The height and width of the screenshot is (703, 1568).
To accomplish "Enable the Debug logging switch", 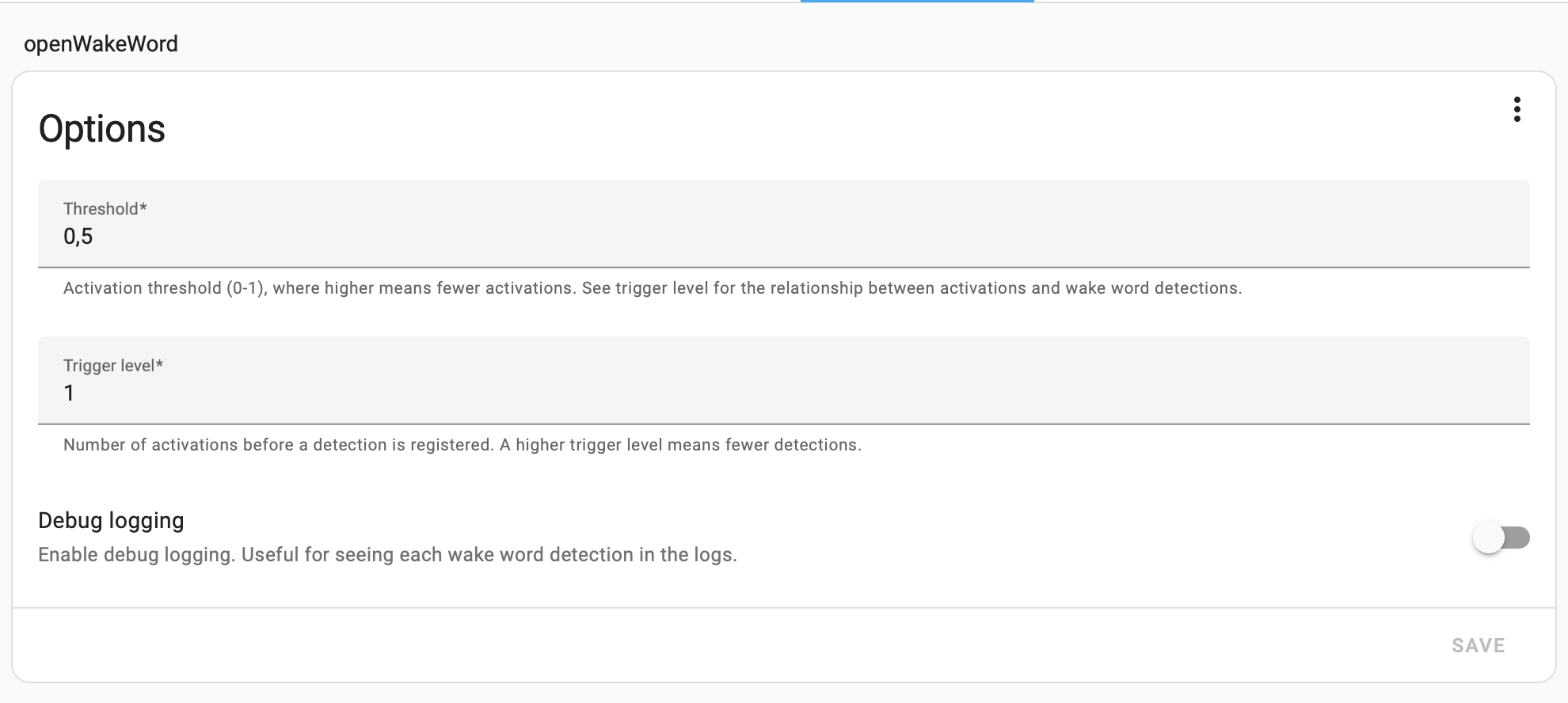I will pyautogui.click(x=1501, y=538).
